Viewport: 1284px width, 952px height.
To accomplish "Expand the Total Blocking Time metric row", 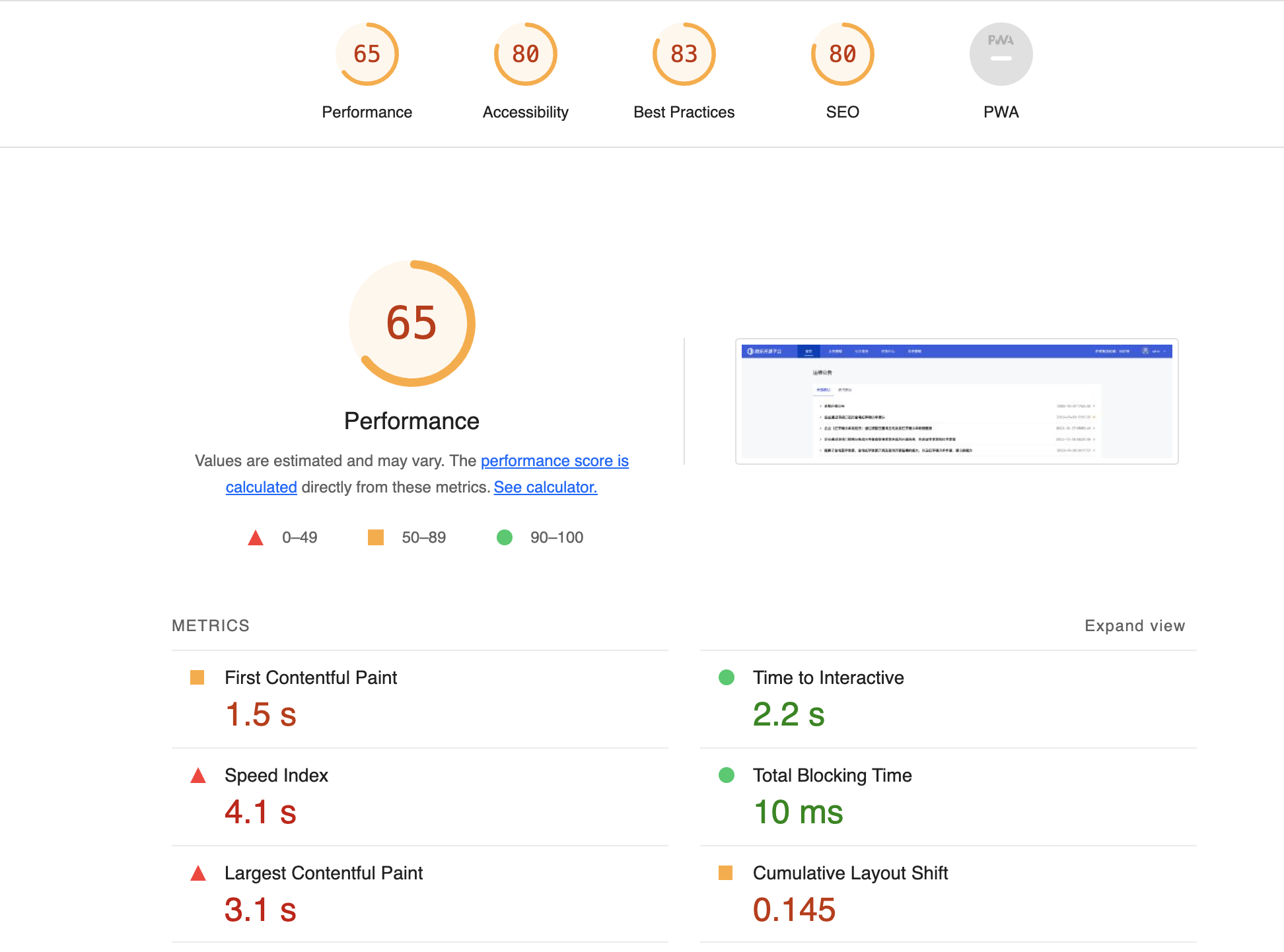I will [x=832, y=776].
